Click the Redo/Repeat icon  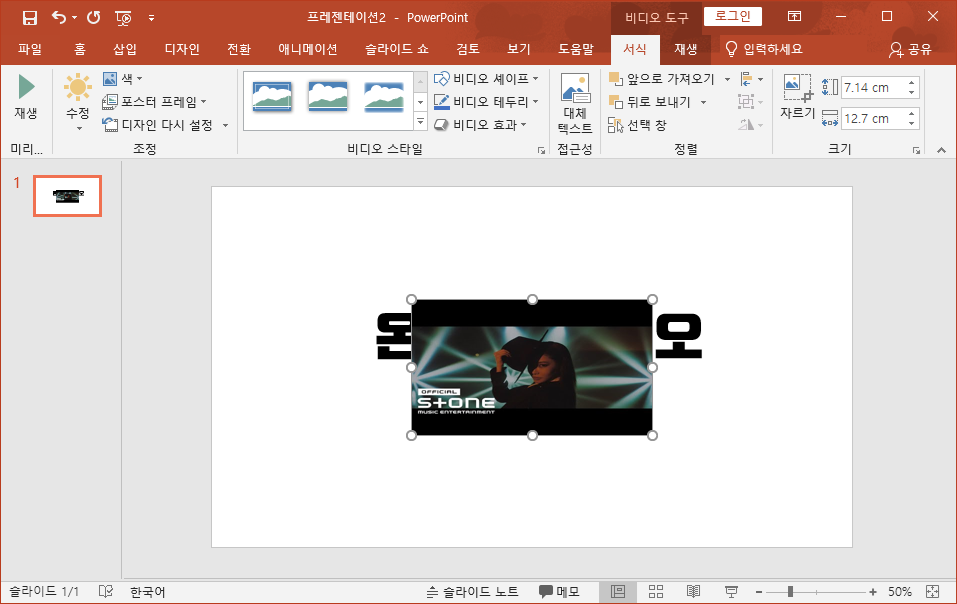coord(93,18)
